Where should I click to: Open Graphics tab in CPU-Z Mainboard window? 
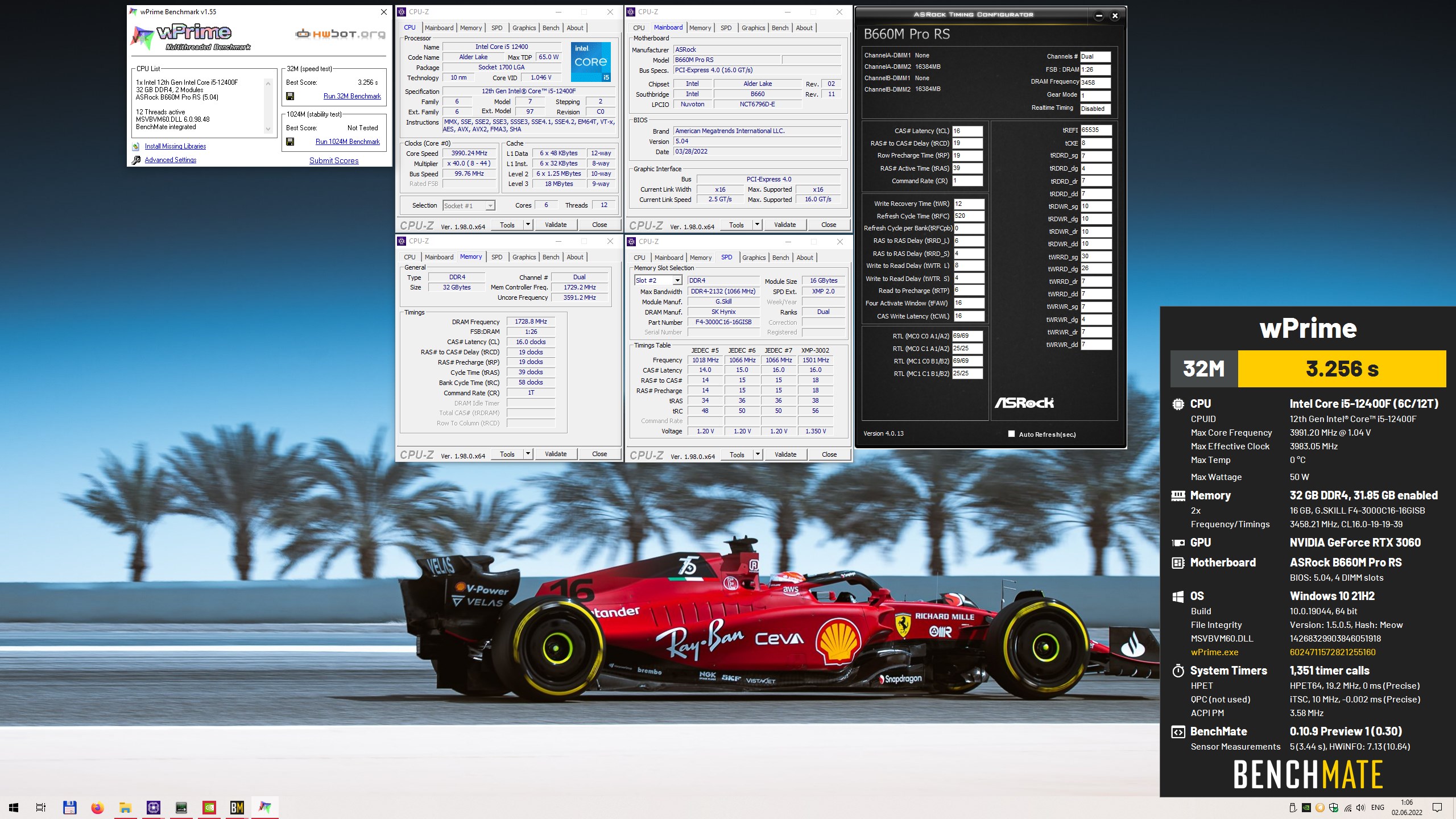(x=753, y=28)
